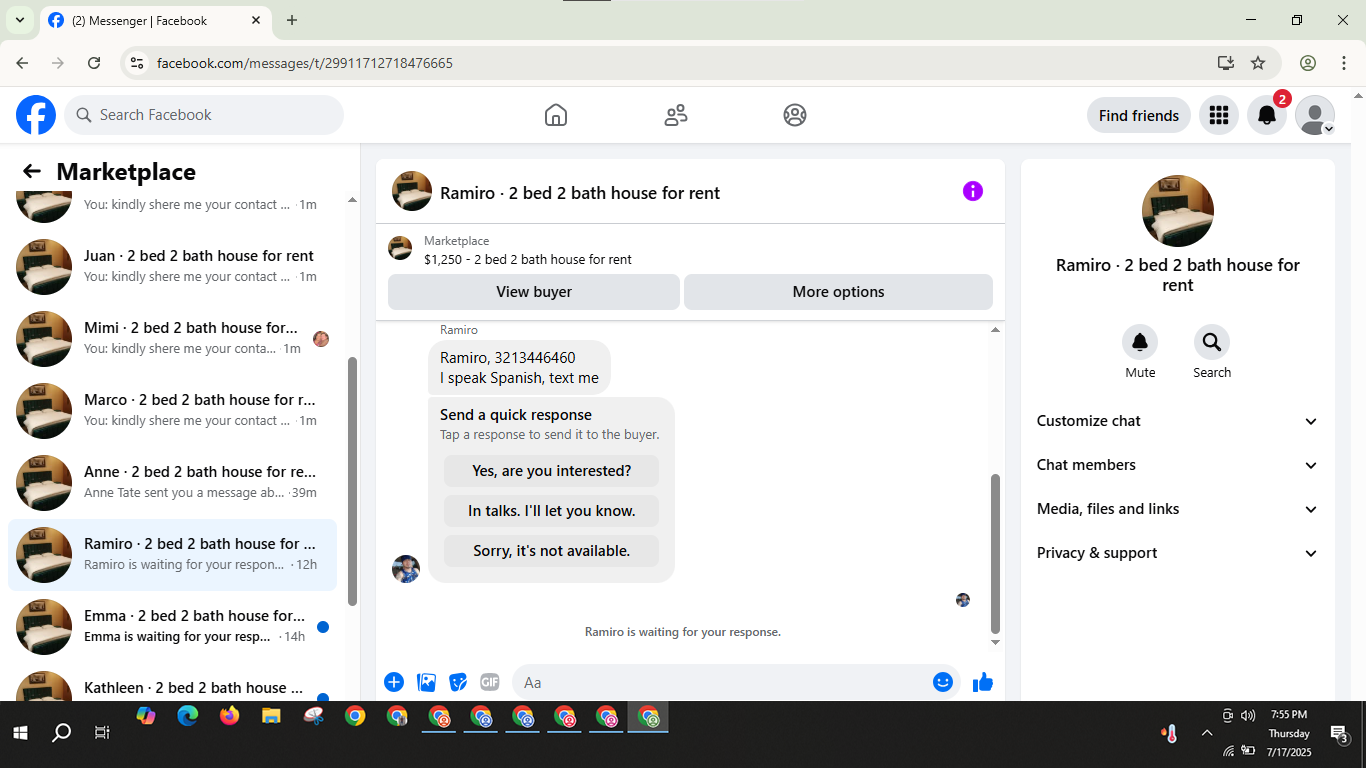Image resolution: width=1366 pixels, height=768 pixels.
Task: Open the Groups icon in top navigation
Action: click(795, 115)
